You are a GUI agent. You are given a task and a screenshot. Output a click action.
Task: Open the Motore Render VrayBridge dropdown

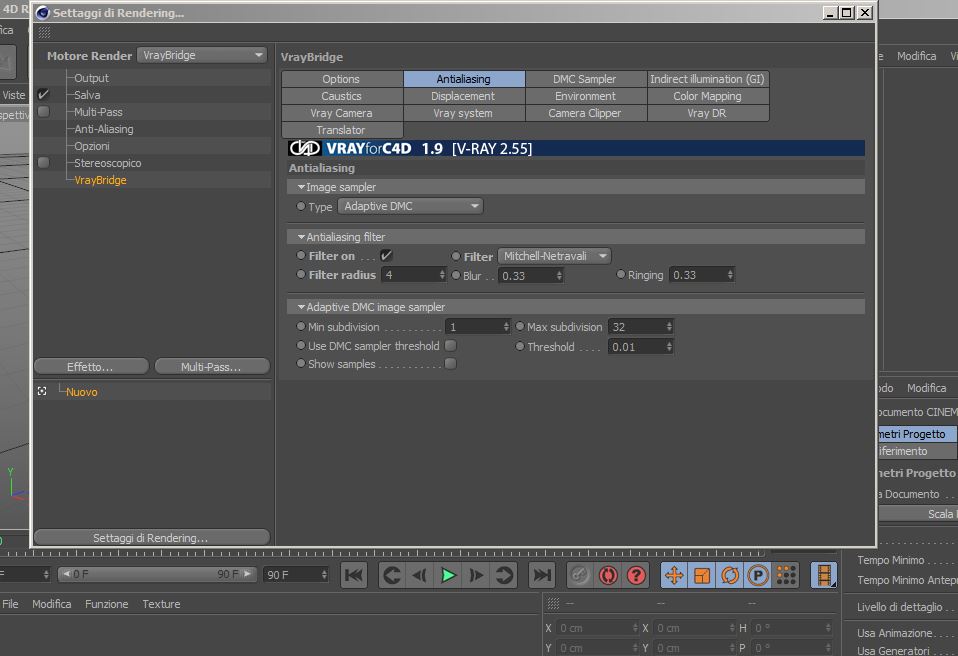[x=202, y=55]
